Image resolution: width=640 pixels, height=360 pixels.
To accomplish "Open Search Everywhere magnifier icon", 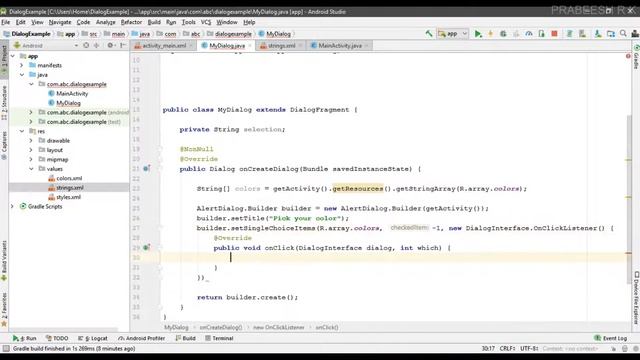I will click(x=623, y=33).
